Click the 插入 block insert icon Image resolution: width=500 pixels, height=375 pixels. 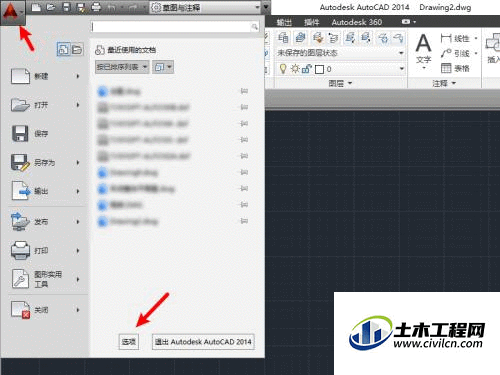click(x=493, y=43)
